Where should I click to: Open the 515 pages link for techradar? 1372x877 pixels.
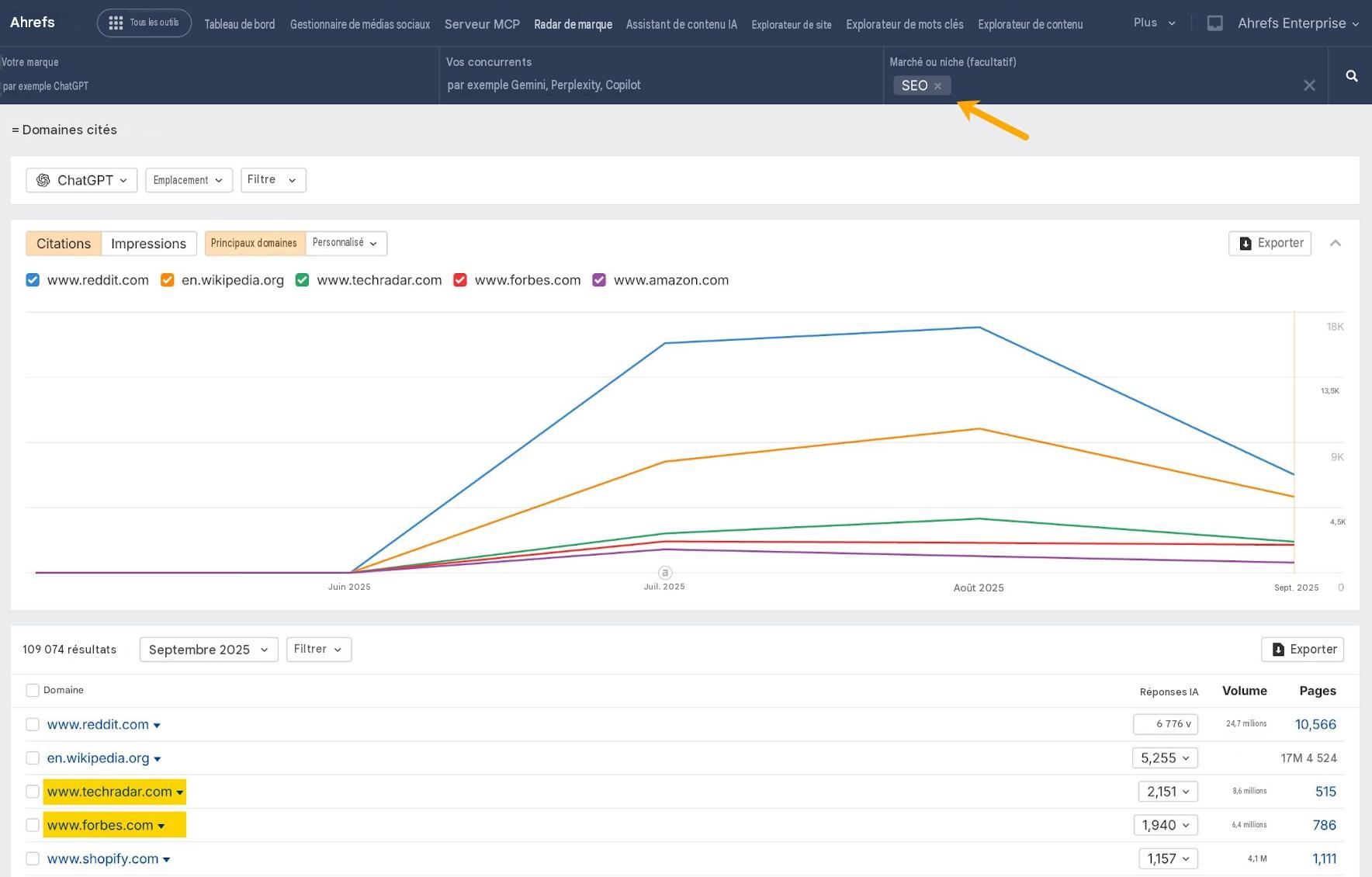[1325, 792]
